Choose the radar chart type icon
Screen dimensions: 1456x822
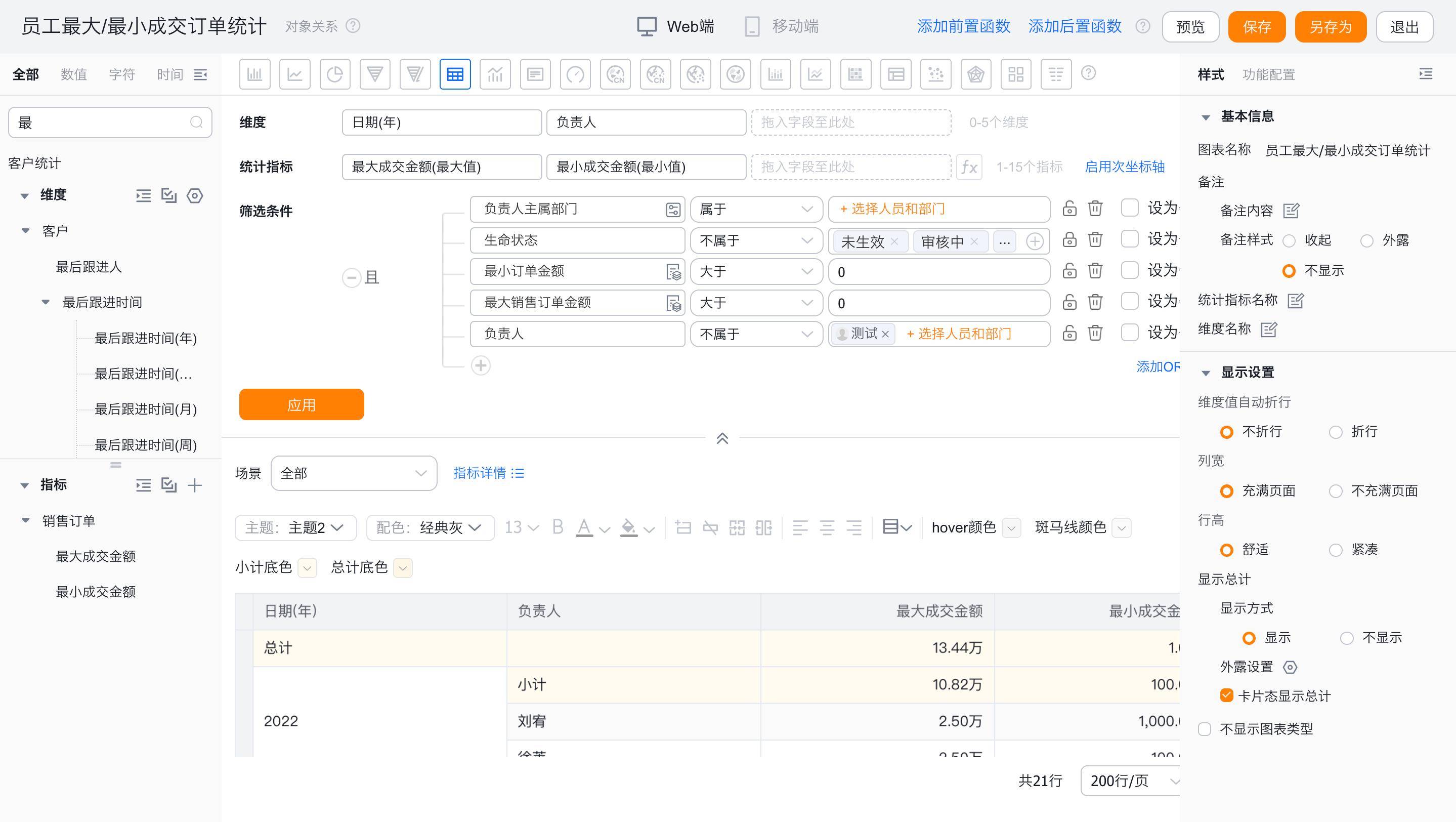(x=975, y=74)
